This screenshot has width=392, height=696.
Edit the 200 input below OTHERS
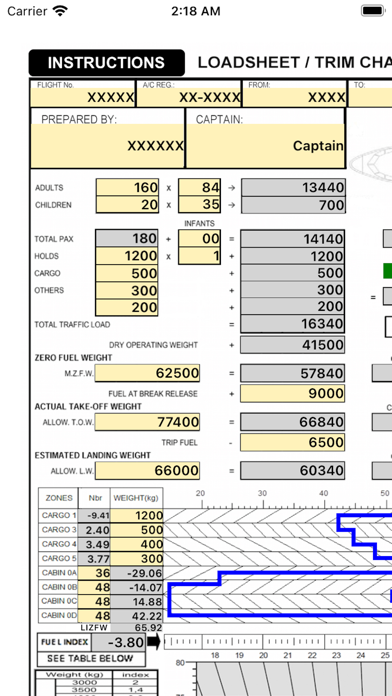(x=127, y=308)
